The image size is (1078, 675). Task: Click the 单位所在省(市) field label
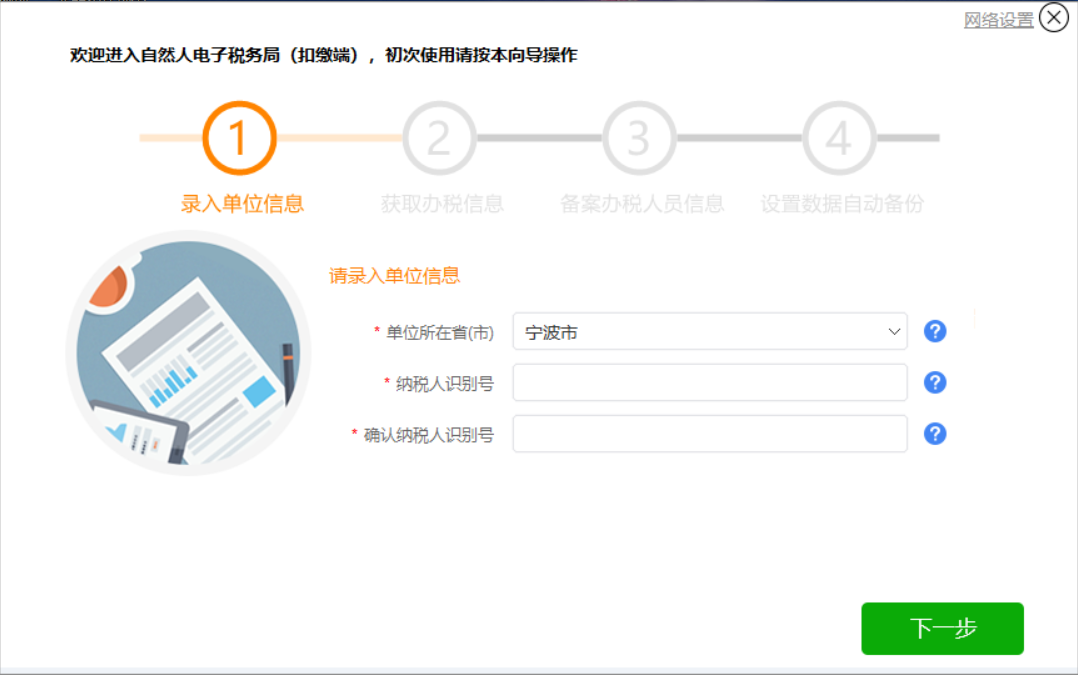440,333
